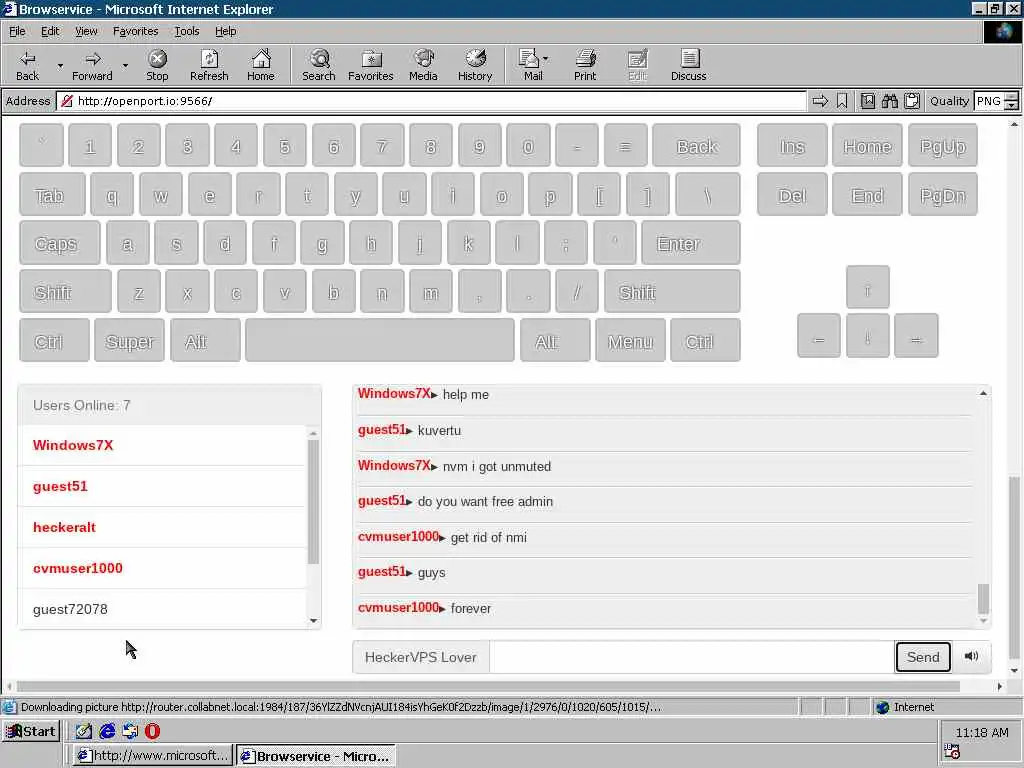Increase the Quality spinner up arrow
Image resolution: width=1024 pixels, height=768 pixels.
[1012, 97]
